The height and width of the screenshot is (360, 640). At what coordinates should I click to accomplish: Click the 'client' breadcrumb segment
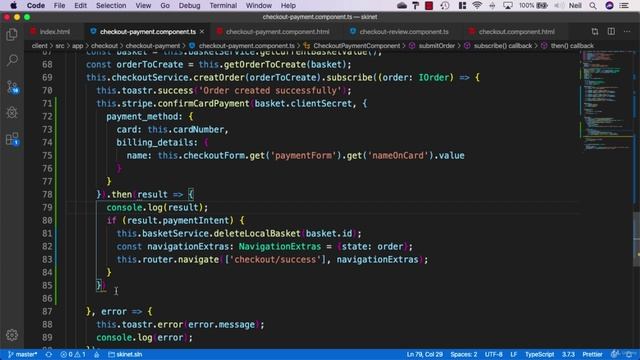click(40, 46)
